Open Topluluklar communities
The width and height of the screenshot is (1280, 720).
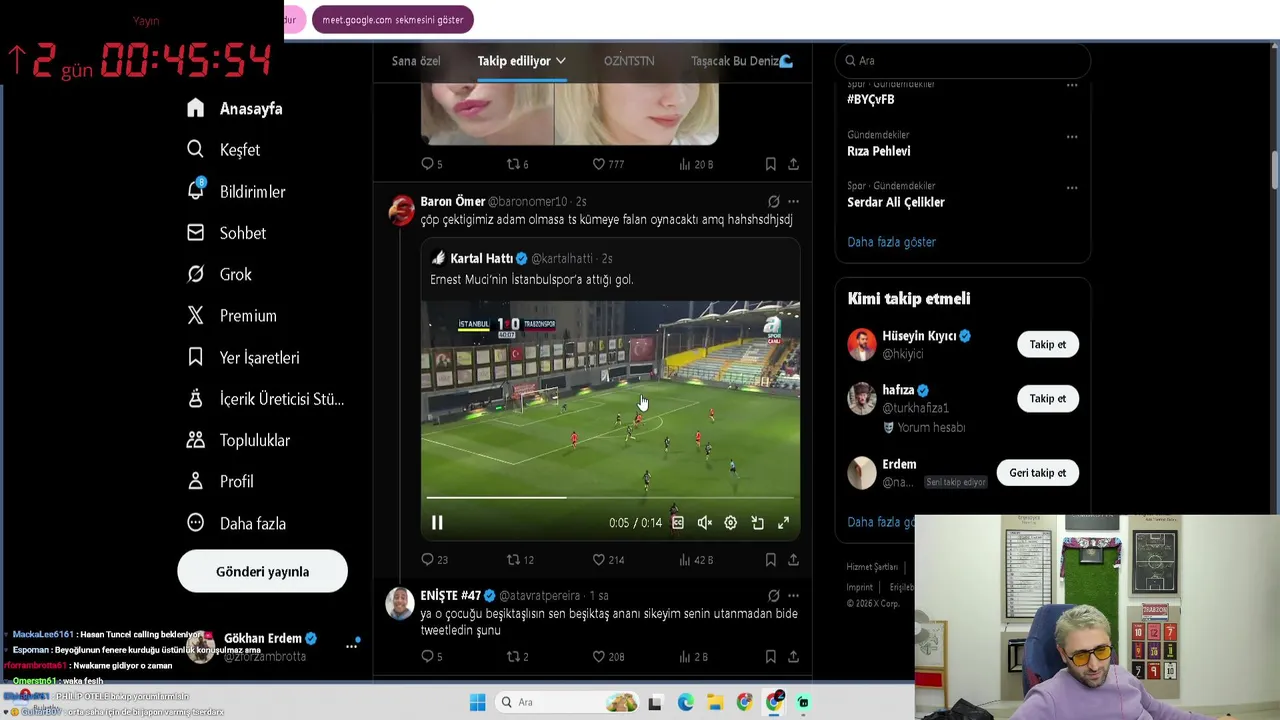(239, 440)
